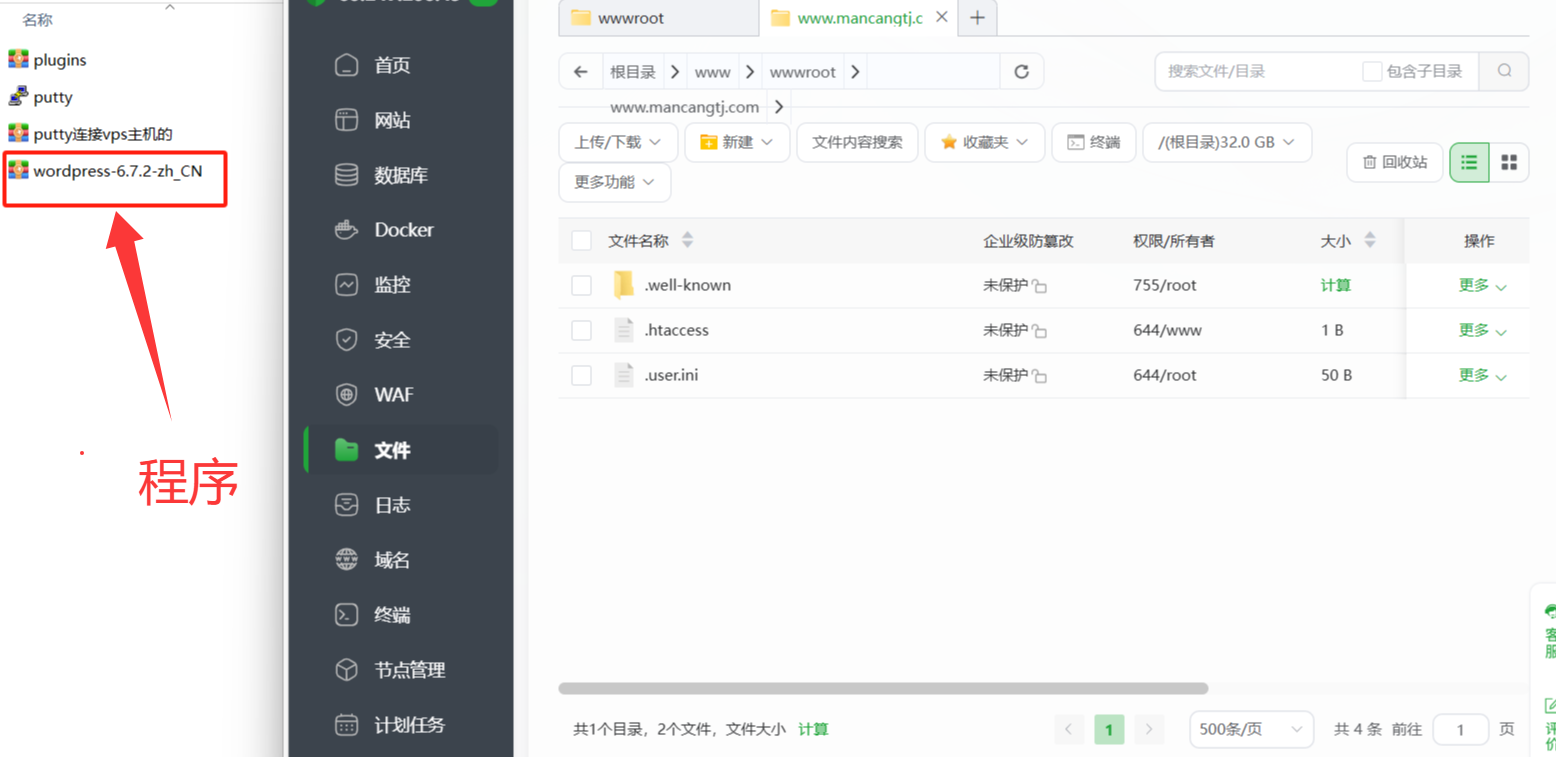Enable the include subdirectories checkbox
Screen dimensions: 1556x757
pyautogui.click(x=1372, y=72)
